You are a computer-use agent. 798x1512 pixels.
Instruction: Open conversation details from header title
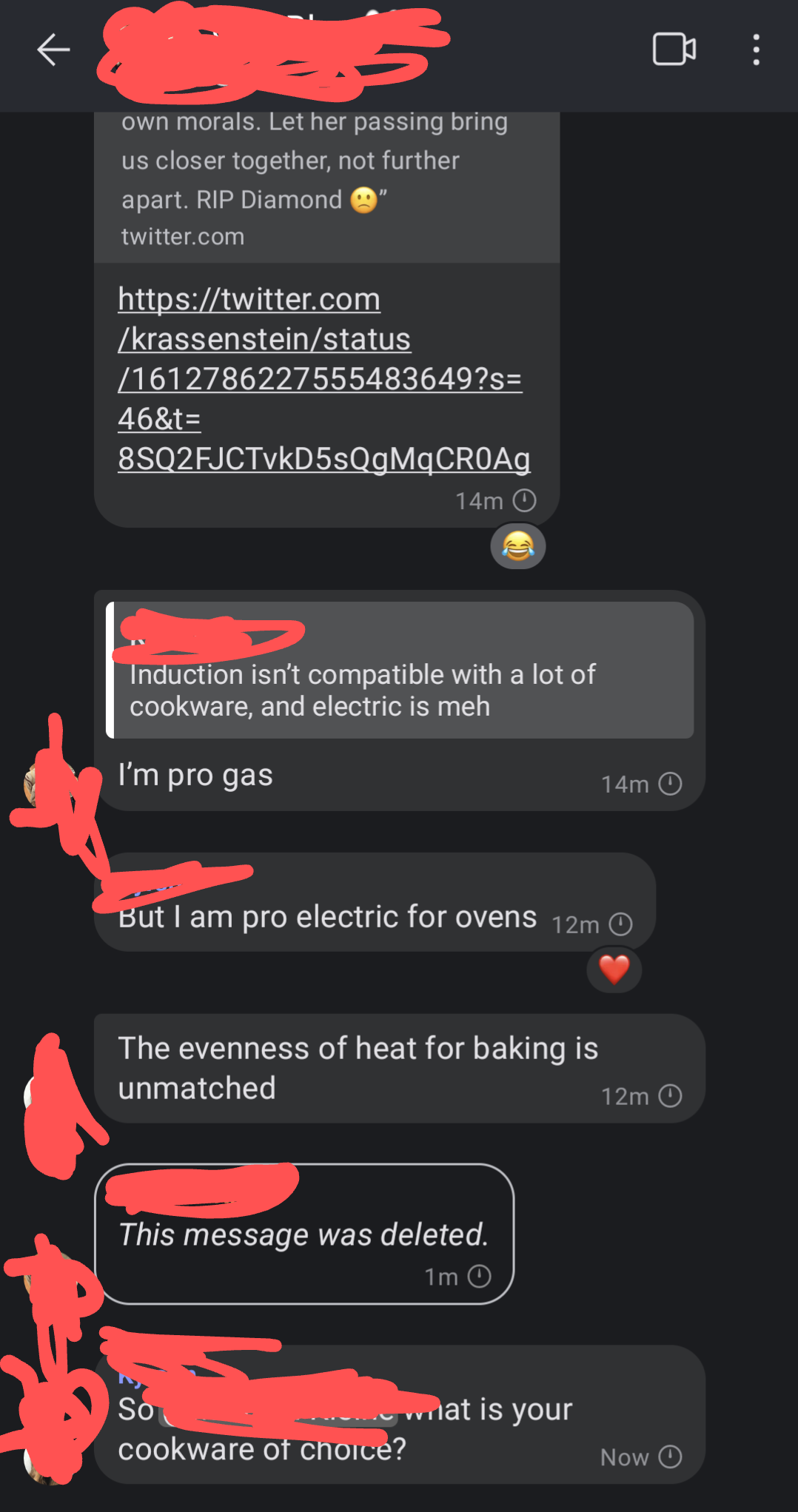[274, 50]
